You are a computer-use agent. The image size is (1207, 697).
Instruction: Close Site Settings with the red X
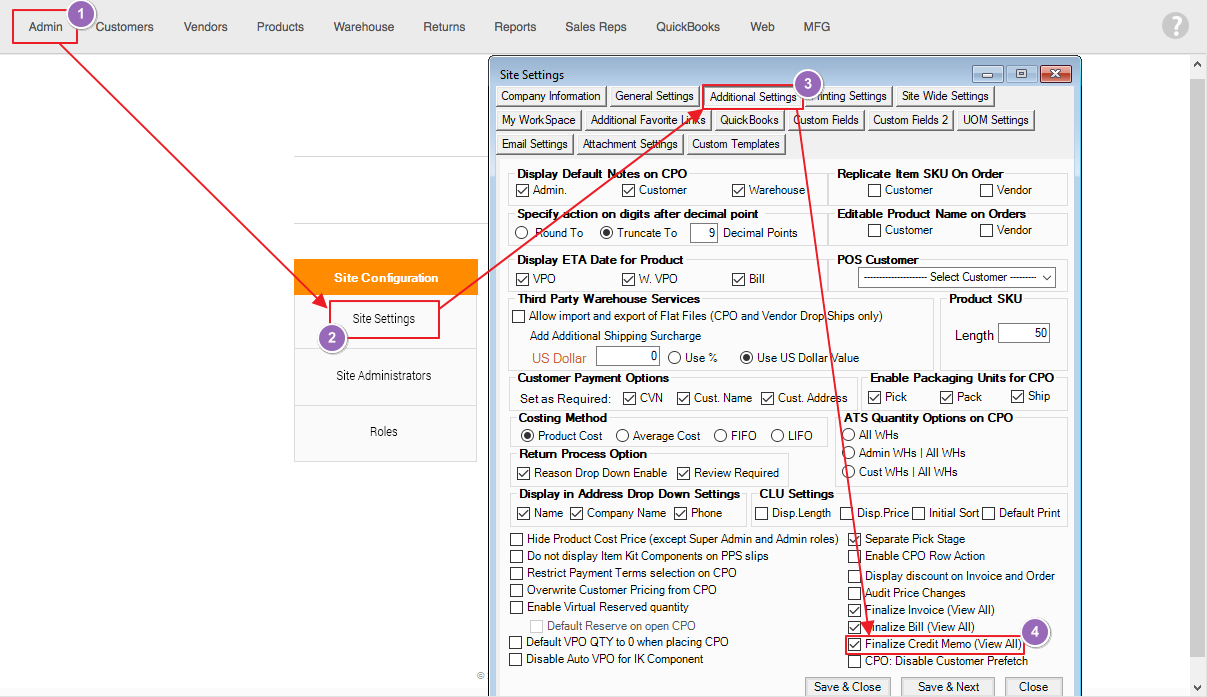1054,74
